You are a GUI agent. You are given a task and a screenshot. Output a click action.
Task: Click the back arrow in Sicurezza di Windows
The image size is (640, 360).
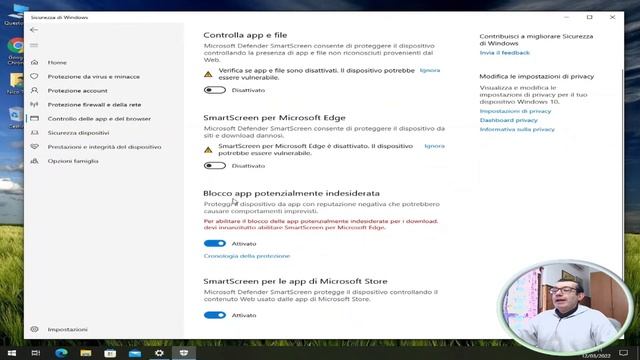[34, 30]
